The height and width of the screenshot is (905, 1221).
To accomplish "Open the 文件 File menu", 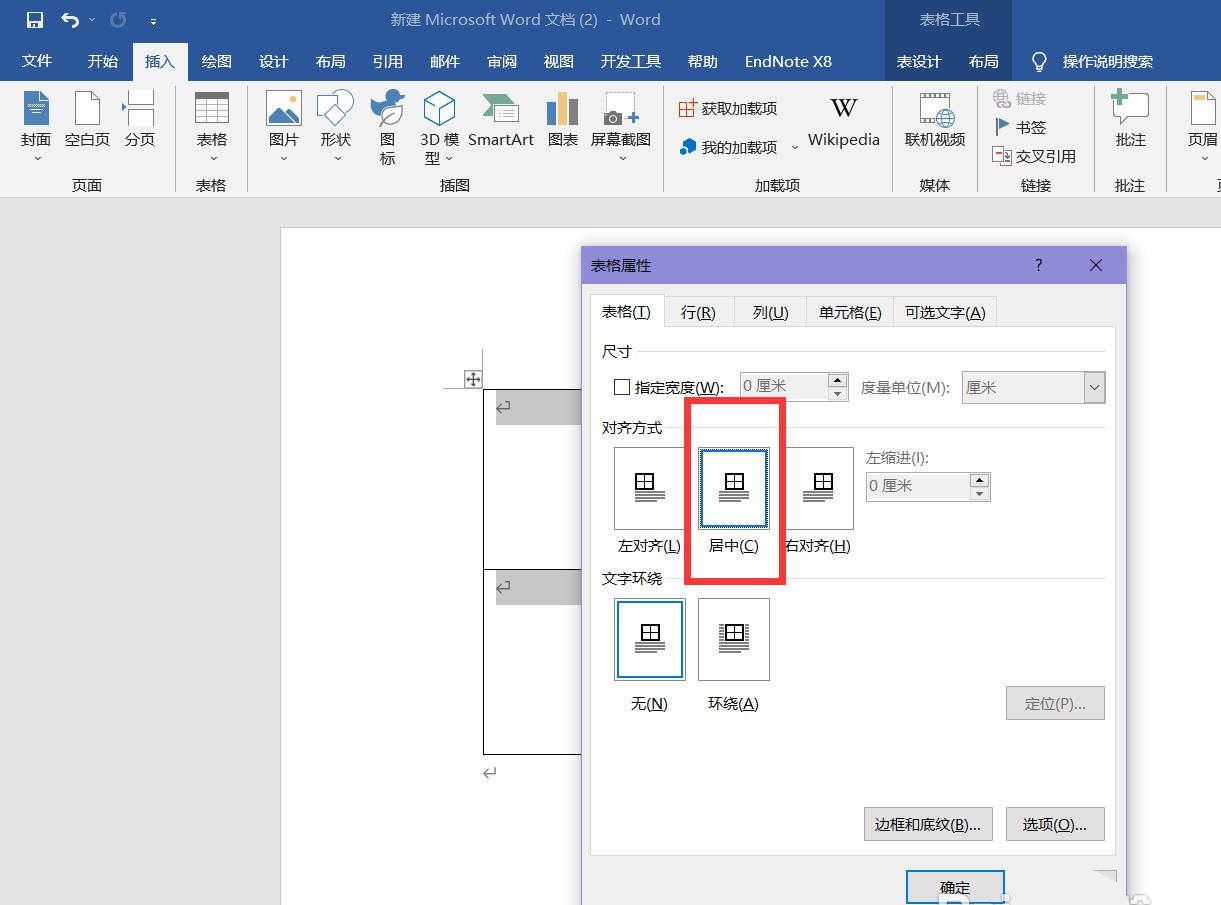I will tap(37, 61).
